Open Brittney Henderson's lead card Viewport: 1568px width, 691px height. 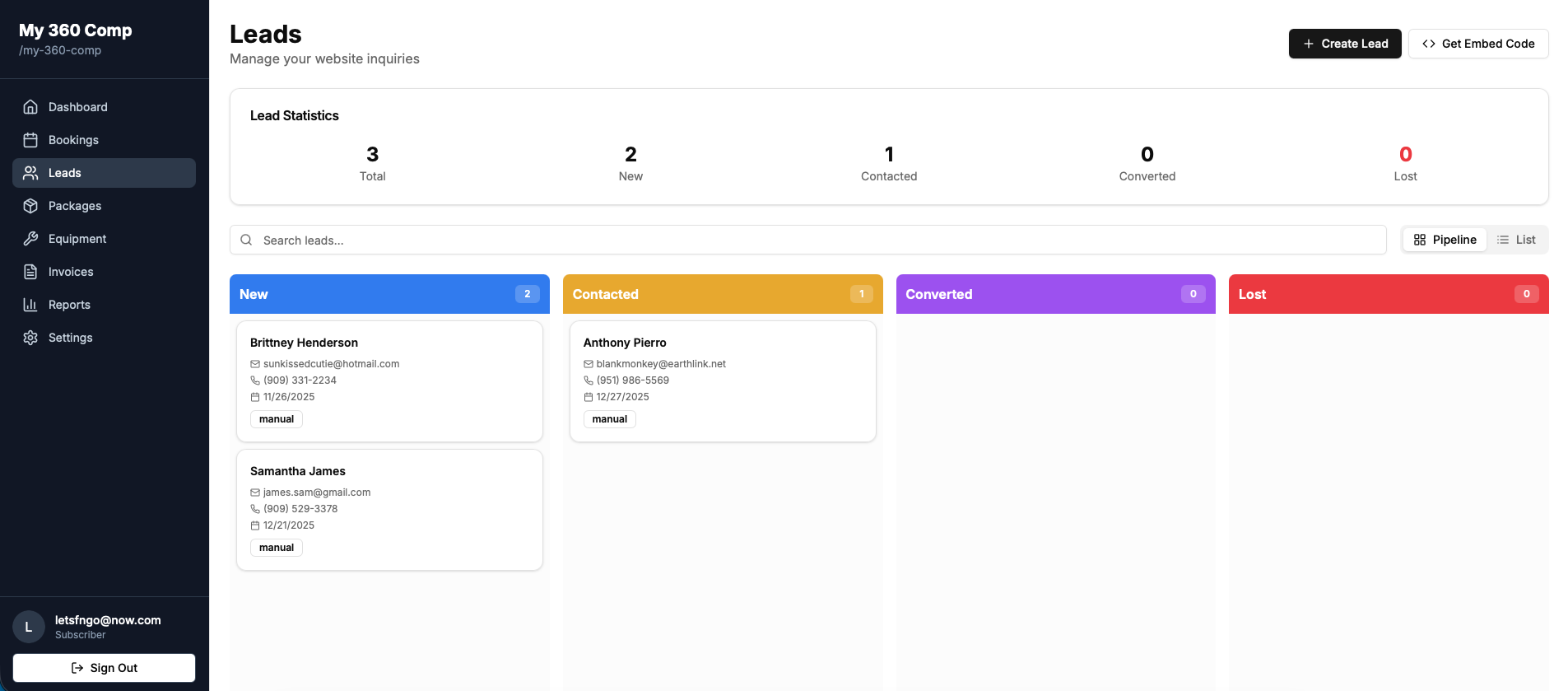(389, 381)
